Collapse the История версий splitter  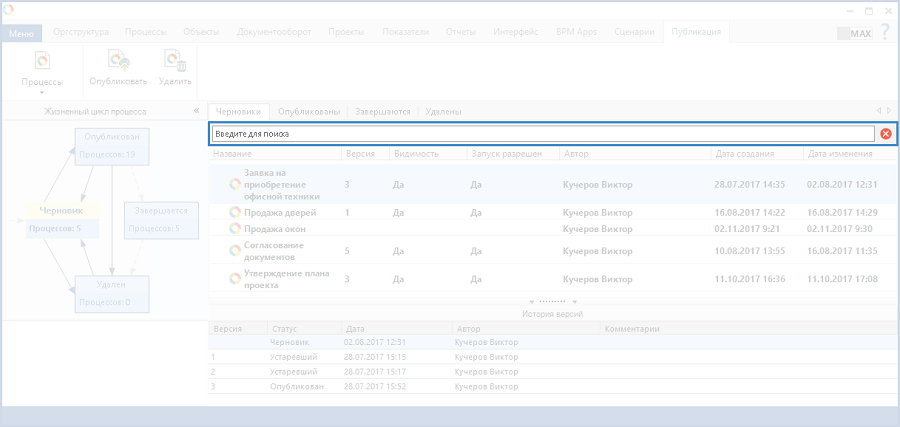tap(553, 301)
